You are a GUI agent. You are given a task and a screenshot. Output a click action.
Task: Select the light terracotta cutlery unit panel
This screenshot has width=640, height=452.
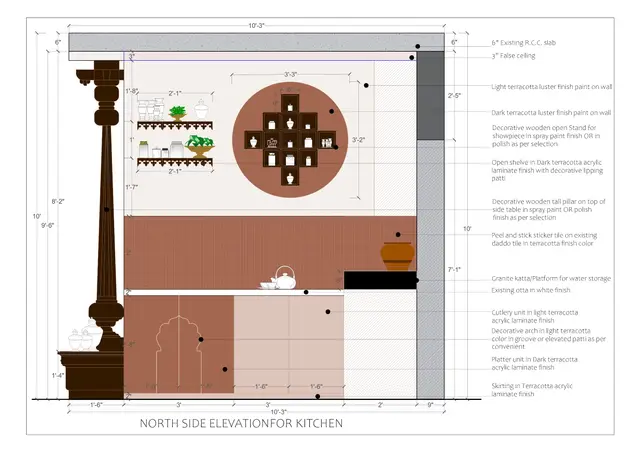tap(289, 344)
